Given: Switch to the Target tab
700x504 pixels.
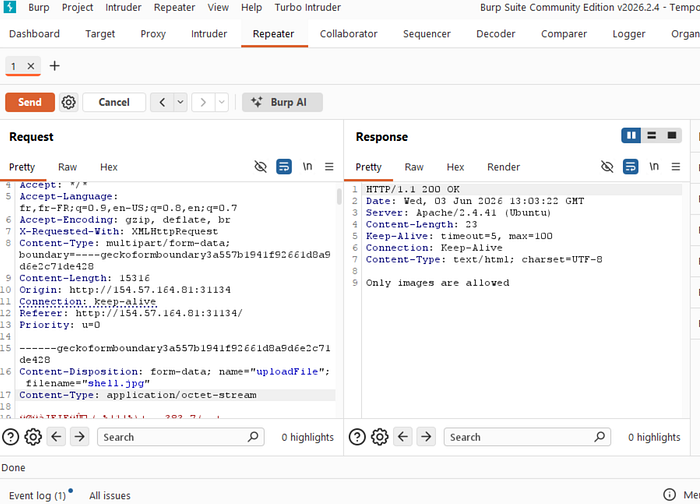Looking at the screenshot, I should coord(100,34).
